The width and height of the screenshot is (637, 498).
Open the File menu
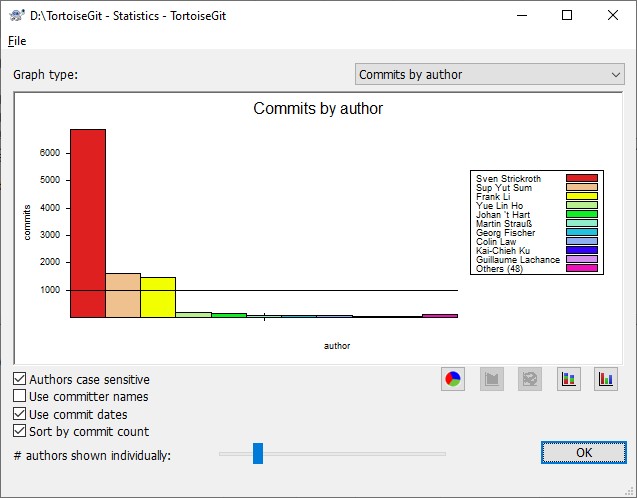(17, 41)
